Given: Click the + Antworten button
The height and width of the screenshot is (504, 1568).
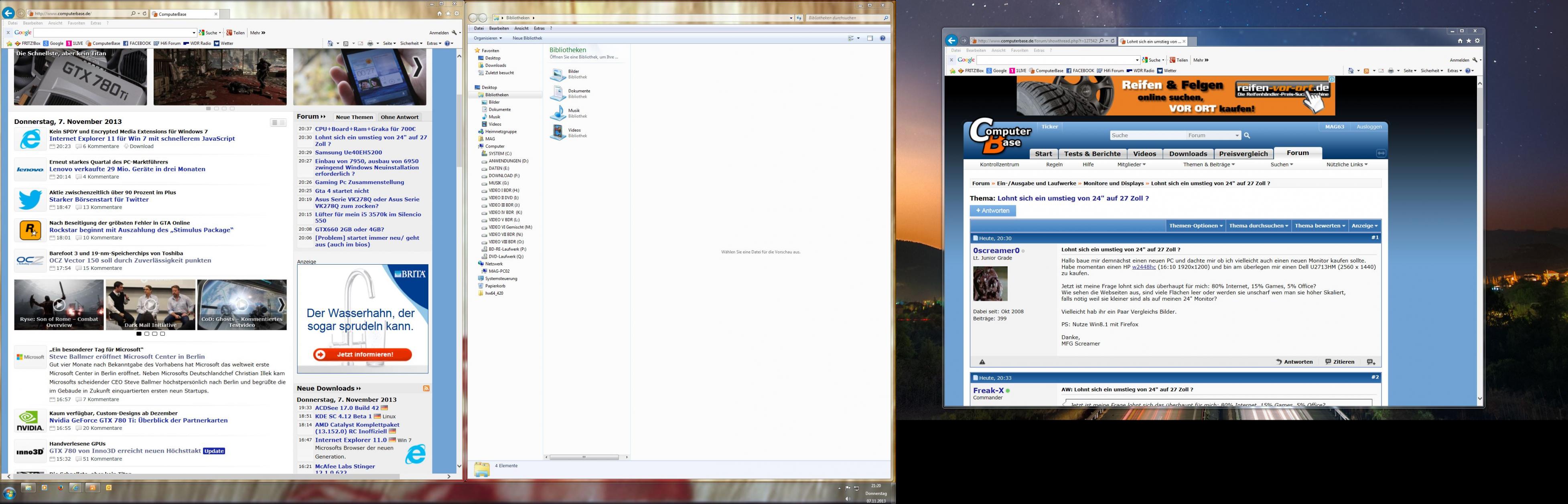Looking at the screenshot, I should pyautogui.click(x=992, y=211).
